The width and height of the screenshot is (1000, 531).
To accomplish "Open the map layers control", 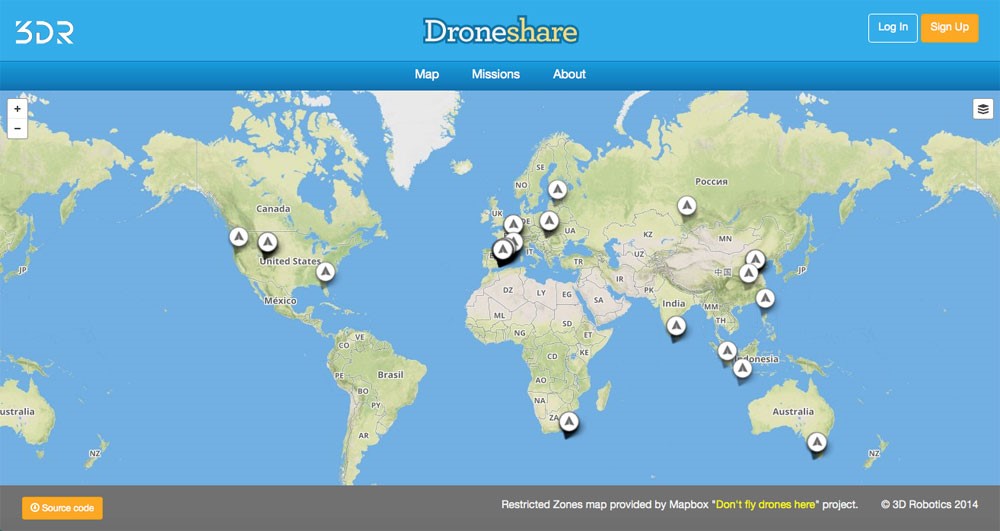I will point(983,109).
